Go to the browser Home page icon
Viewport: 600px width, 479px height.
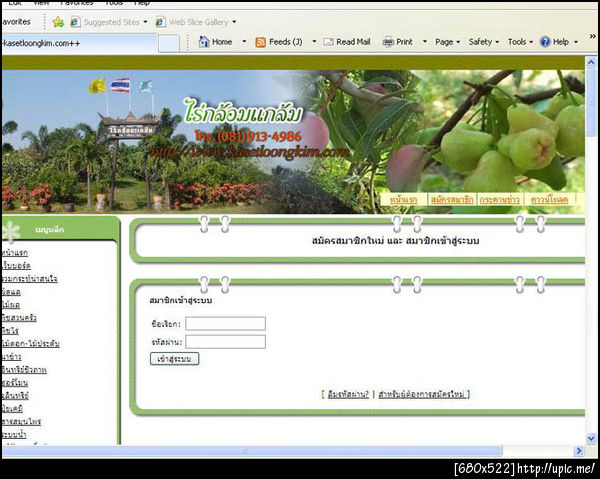tap(204, 41)
